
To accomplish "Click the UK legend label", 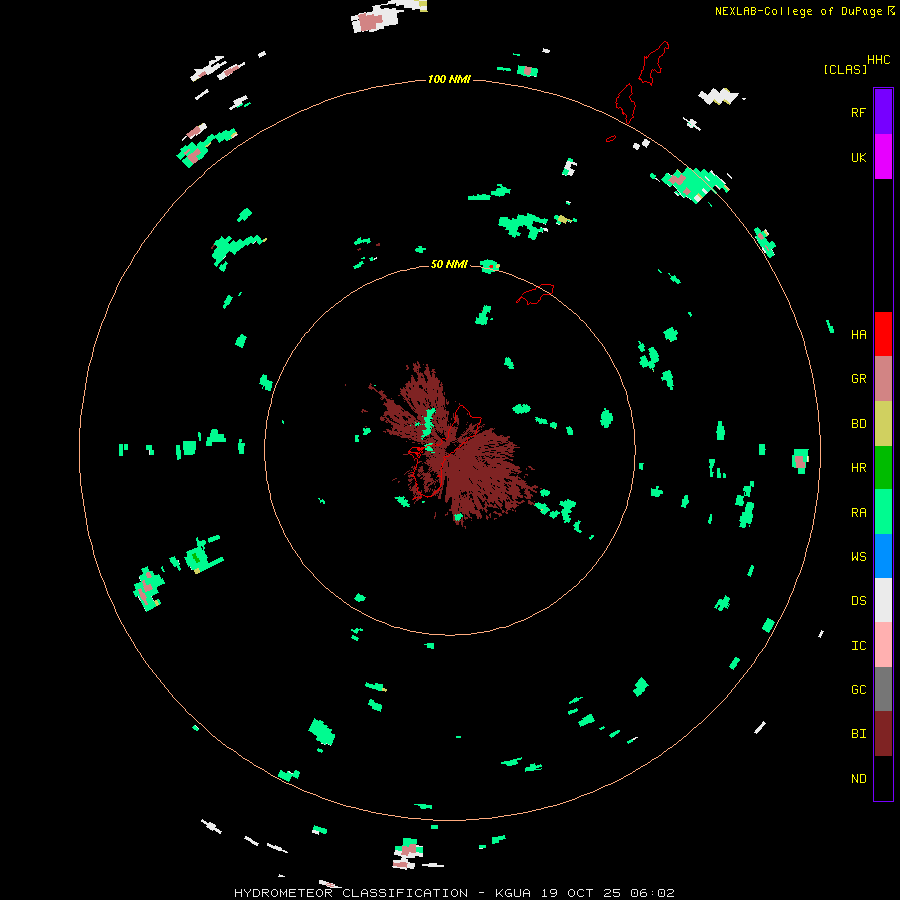I will click(858, 157).
